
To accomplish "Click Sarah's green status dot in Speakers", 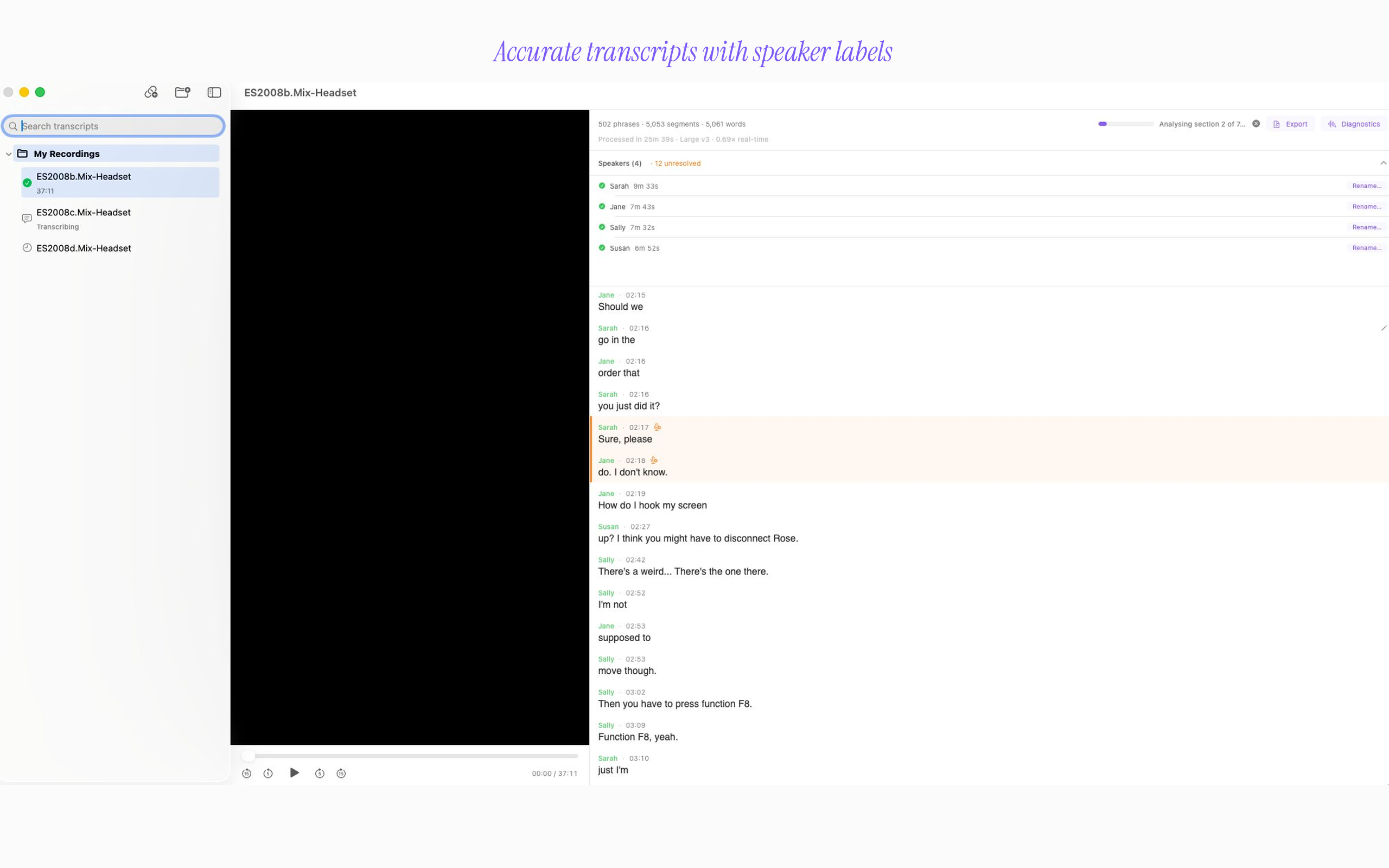I will (602, 186).
